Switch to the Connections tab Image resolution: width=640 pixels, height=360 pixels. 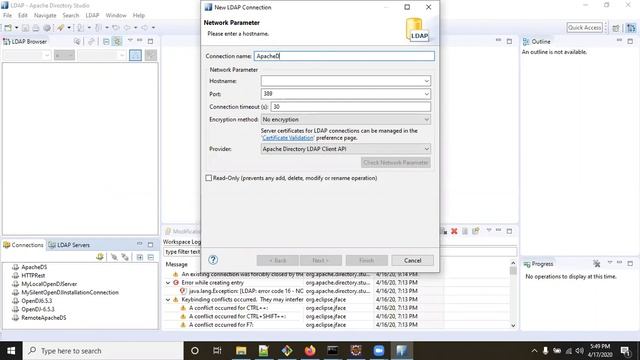(x=23, y=245)
